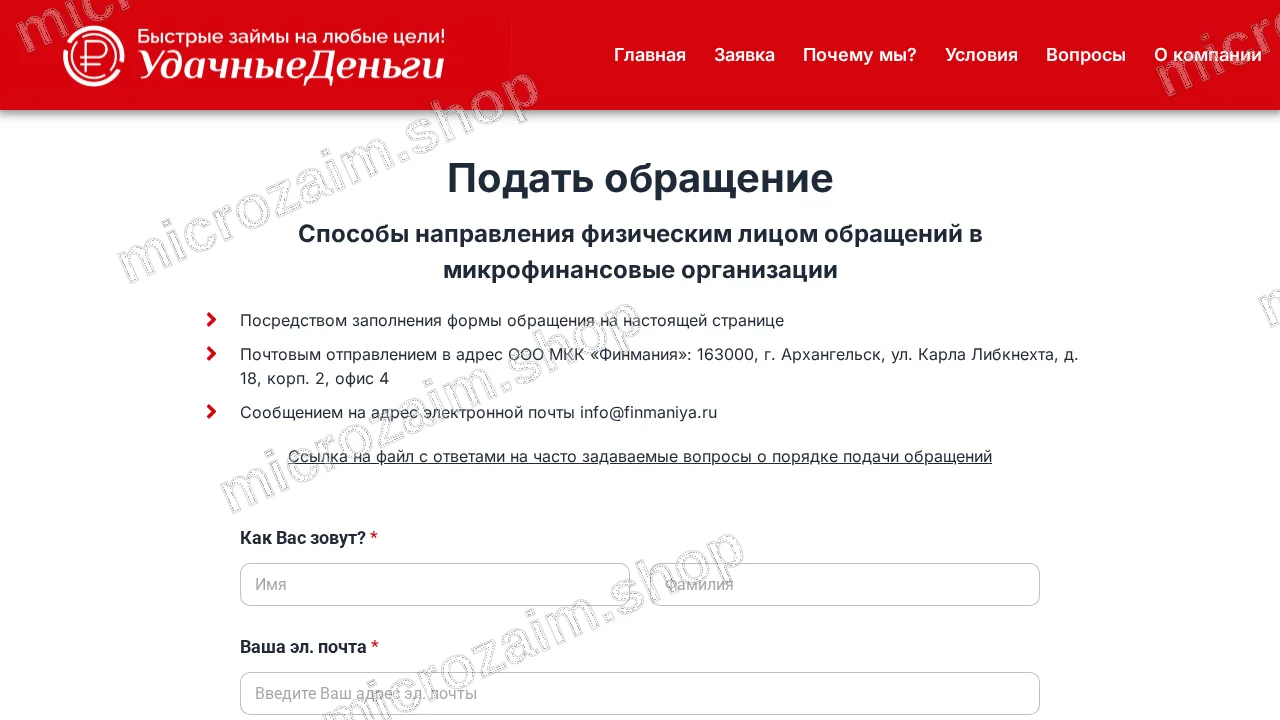Open the link to the FAQ file about обращений

pos(640,456)
